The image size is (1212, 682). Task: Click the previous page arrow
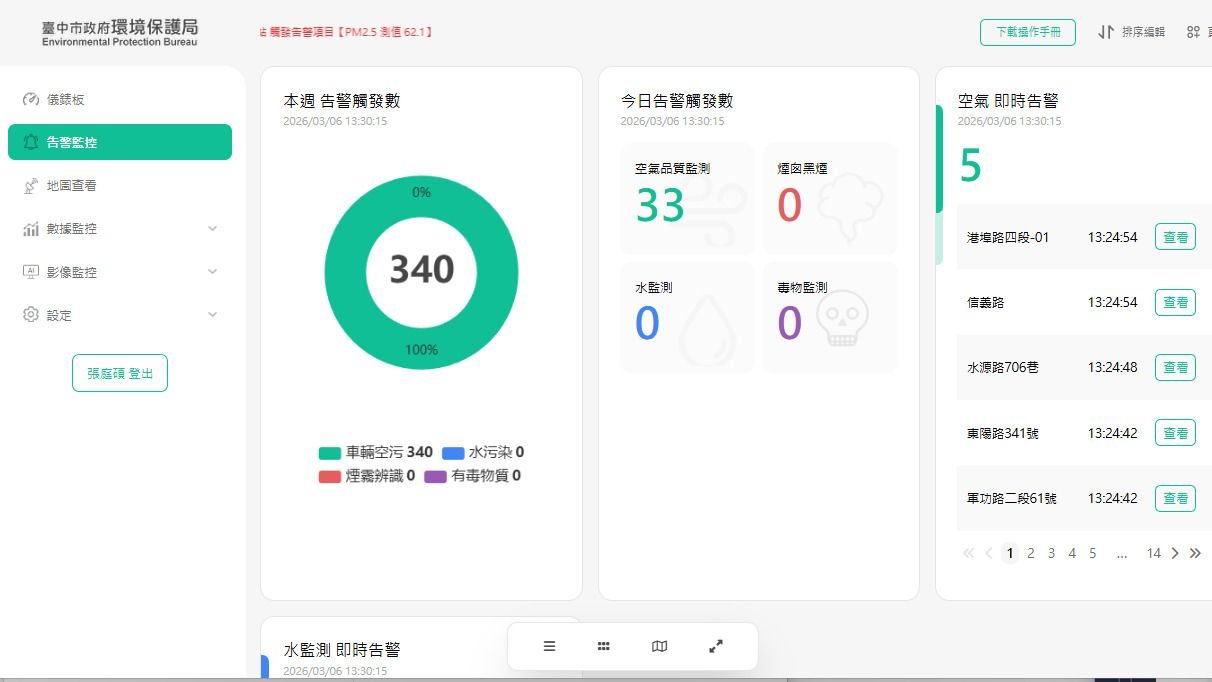[989, 553]
